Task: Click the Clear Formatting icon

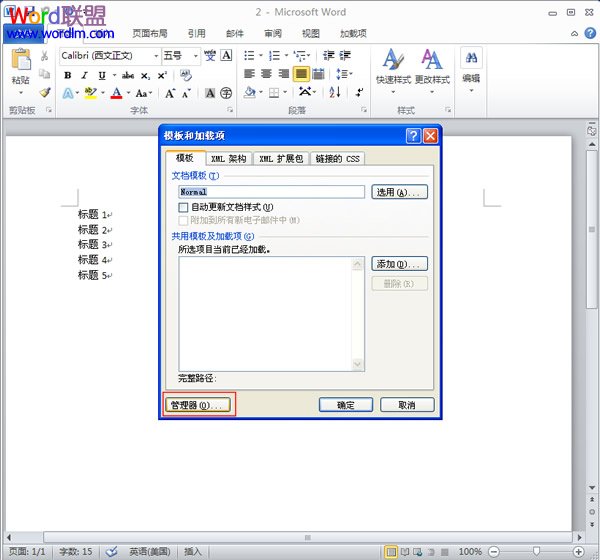Action: 186,75
